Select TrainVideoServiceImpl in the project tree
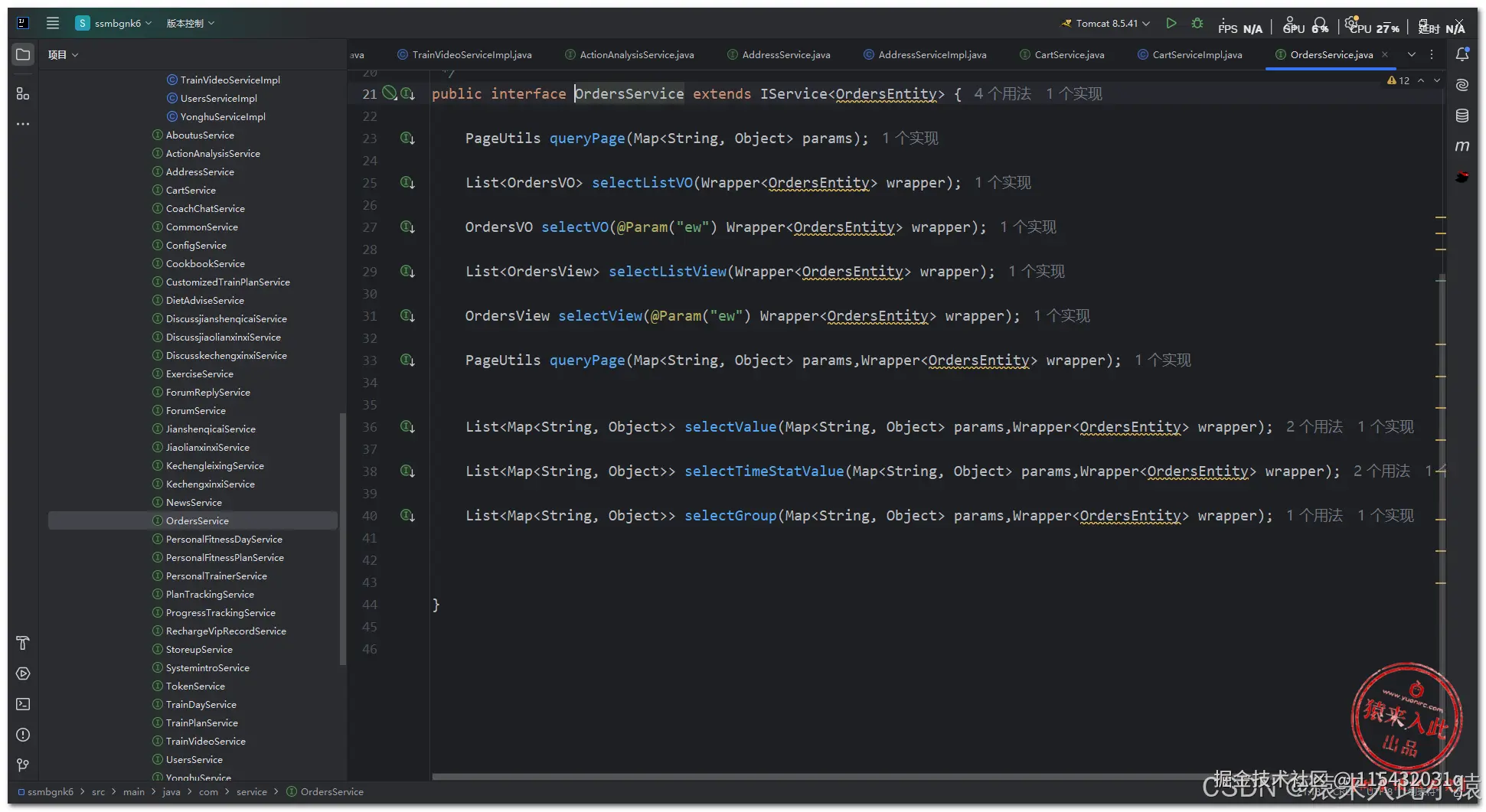The width and height of the screenshot is (1486, 812). (230, 80)
